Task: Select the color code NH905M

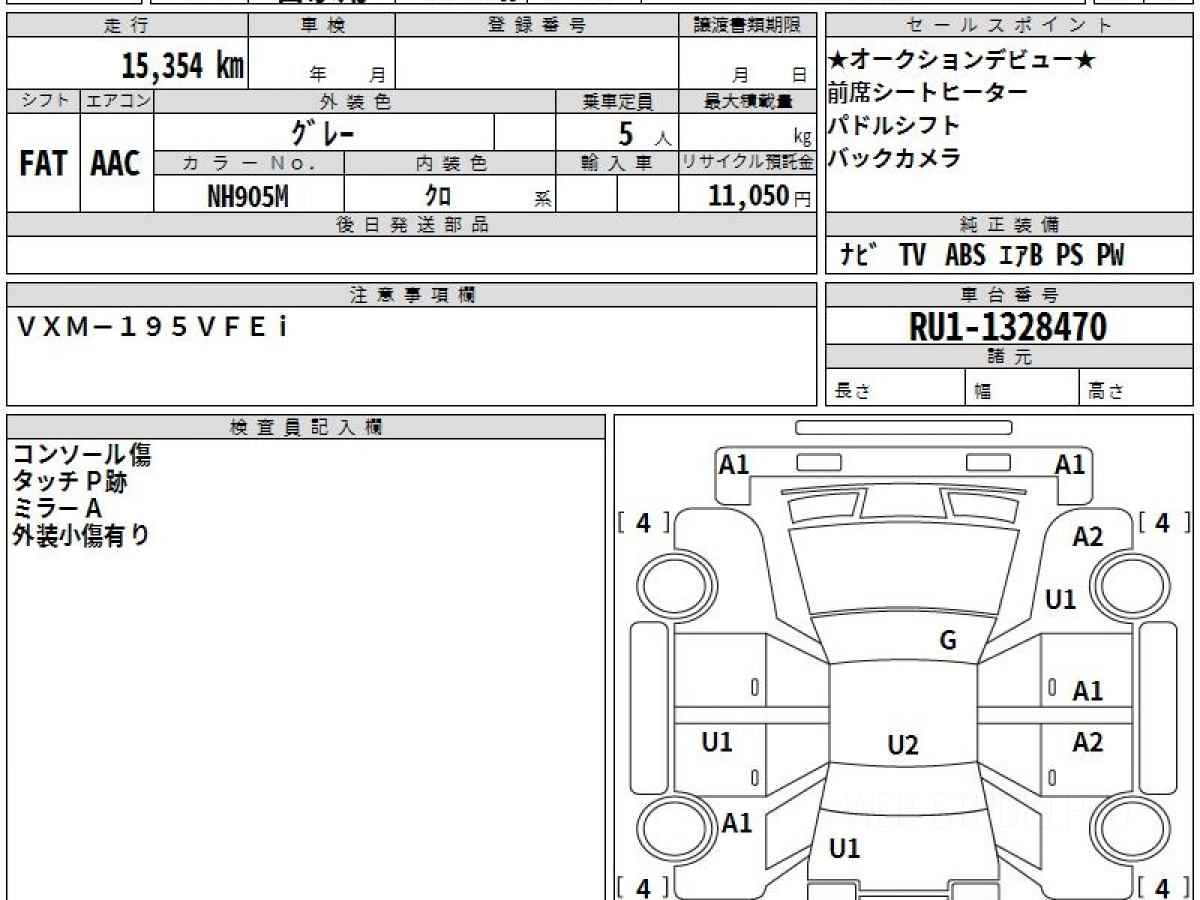Action: tap(248, 196)
